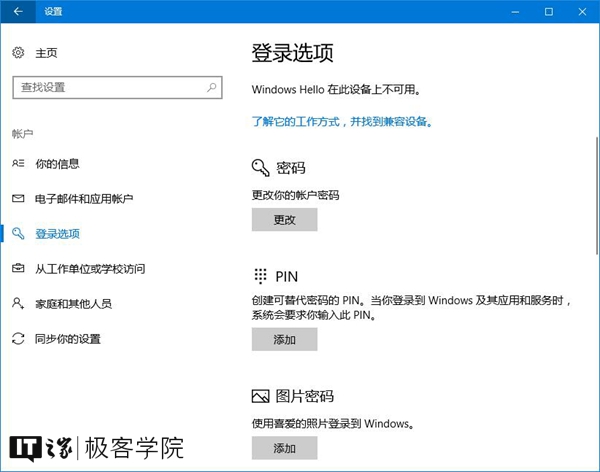The height and width of the screenshot is (472, 600).
Task: Click the key icon beside 登录选项
Action: tap(18, 233)
